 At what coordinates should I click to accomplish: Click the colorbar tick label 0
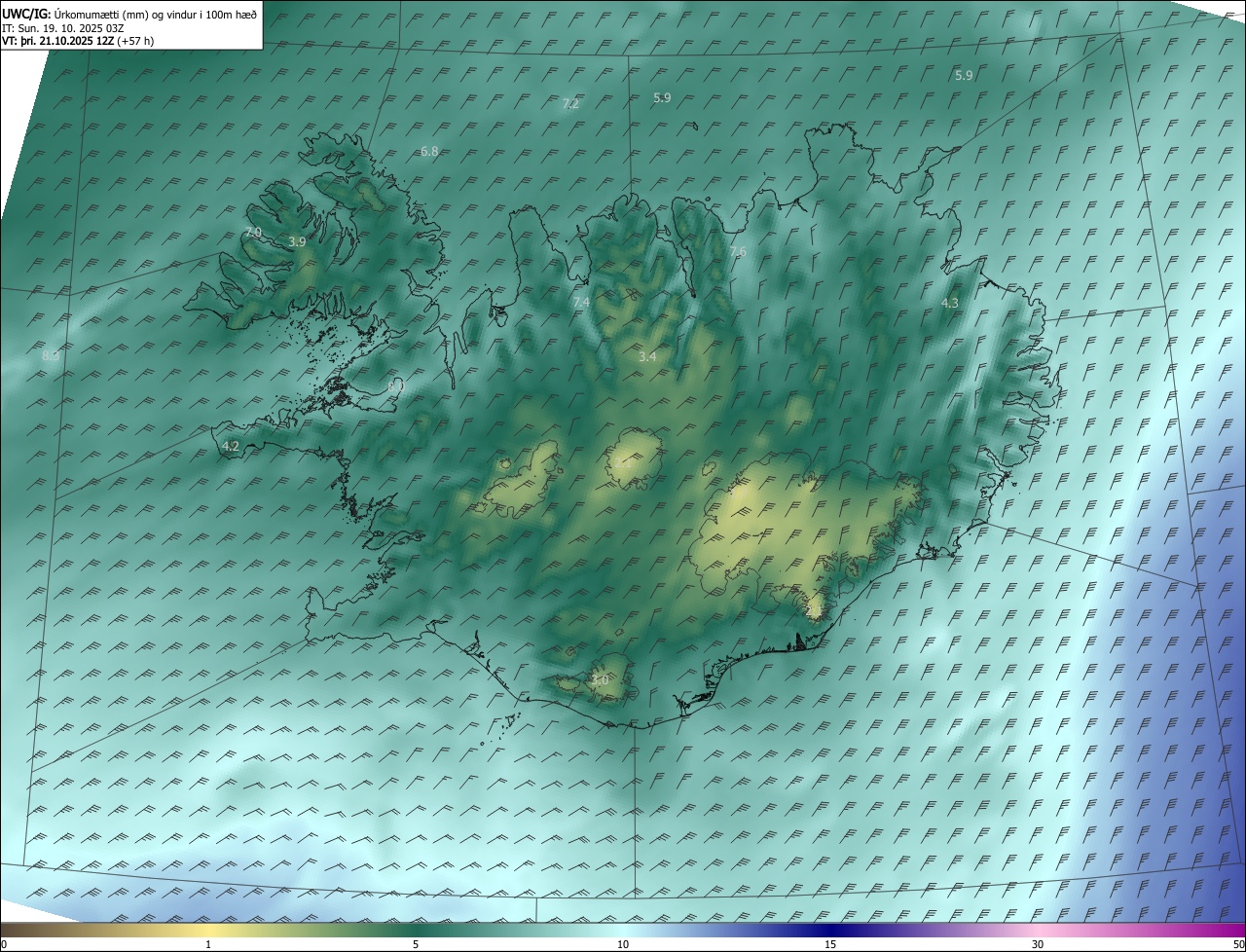(4, 944)
